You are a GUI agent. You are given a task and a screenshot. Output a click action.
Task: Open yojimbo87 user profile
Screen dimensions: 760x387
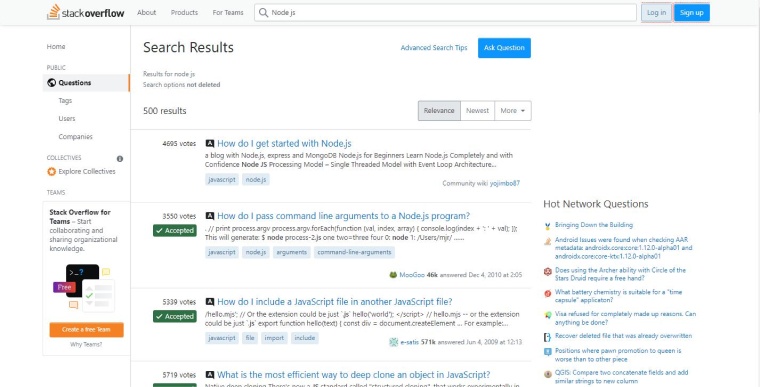click(x=505, y=183)
